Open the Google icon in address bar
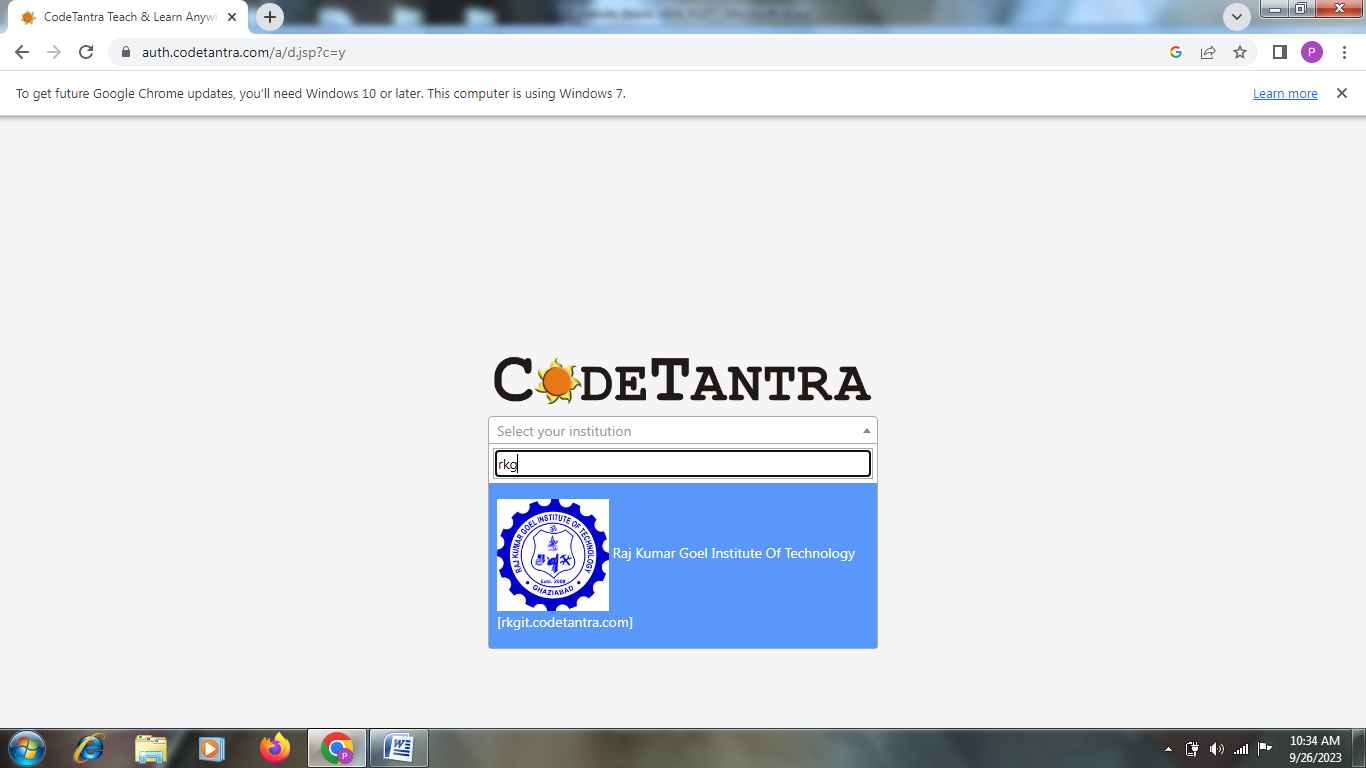This screenshot has width=1366, height=768. tap(1176, 52)
